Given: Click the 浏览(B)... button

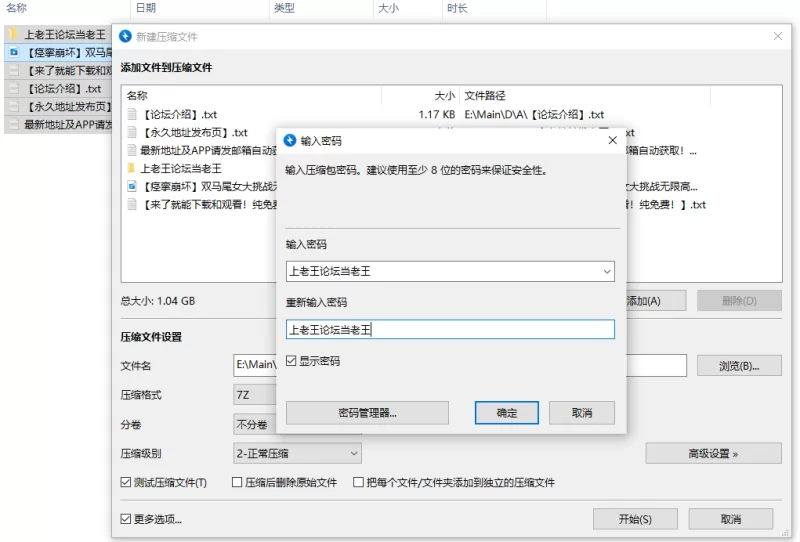Looking at the screenshot, I should (x=739, y=365).
